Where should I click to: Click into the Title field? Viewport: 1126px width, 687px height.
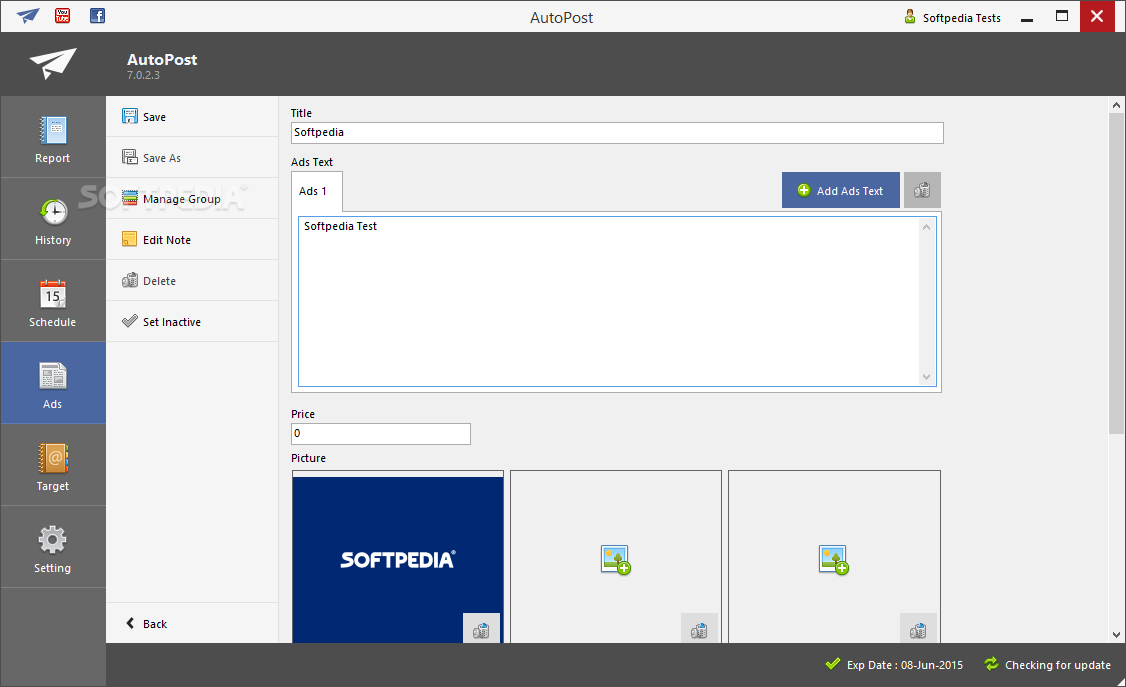coord(617,133)
